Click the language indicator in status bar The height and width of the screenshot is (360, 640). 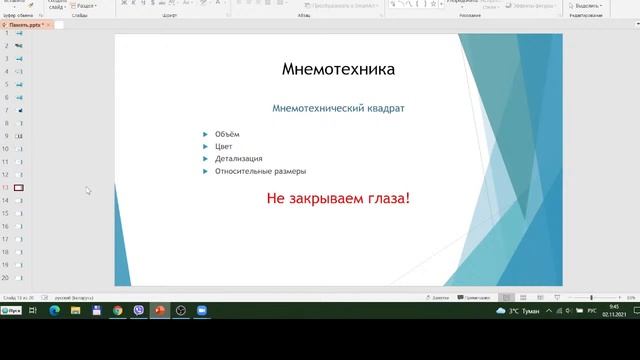tap(74, 298)
